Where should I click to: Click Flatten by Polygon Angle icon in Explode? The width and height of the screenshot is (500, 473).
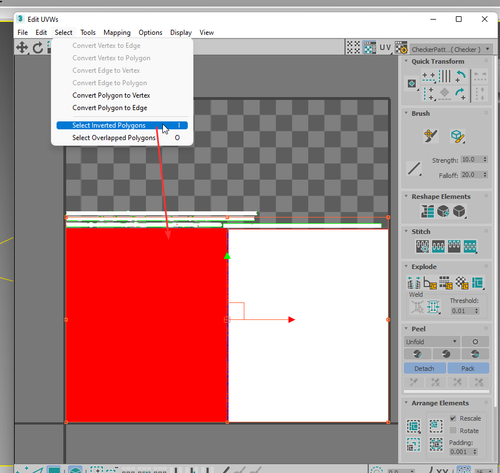430,283
